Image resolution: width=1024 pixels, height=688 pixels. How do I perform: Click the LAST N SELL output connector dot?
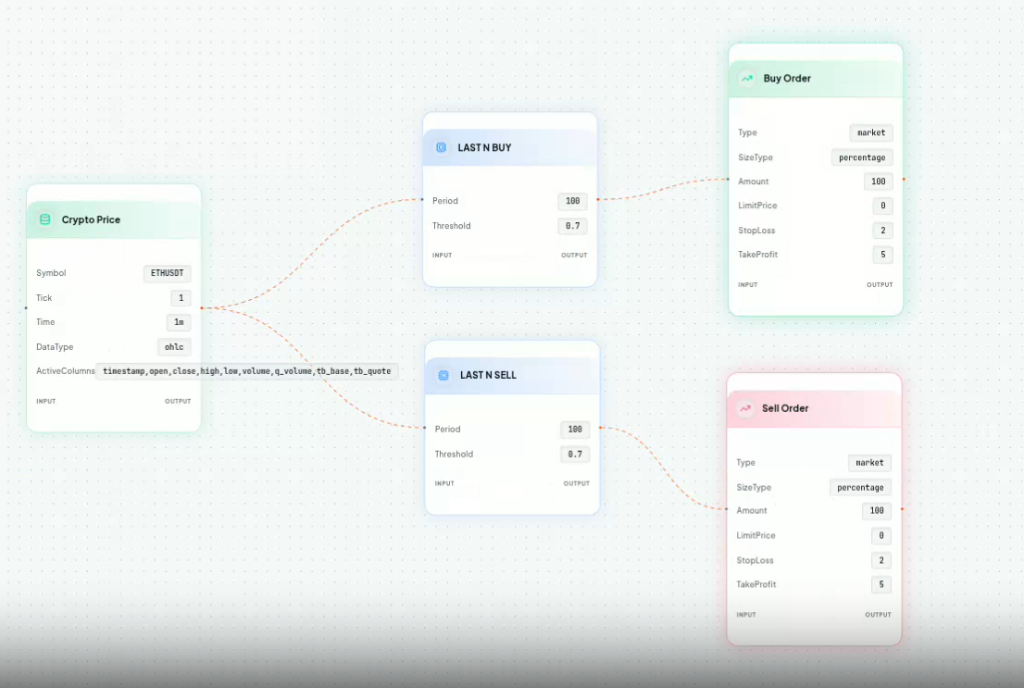601,428
